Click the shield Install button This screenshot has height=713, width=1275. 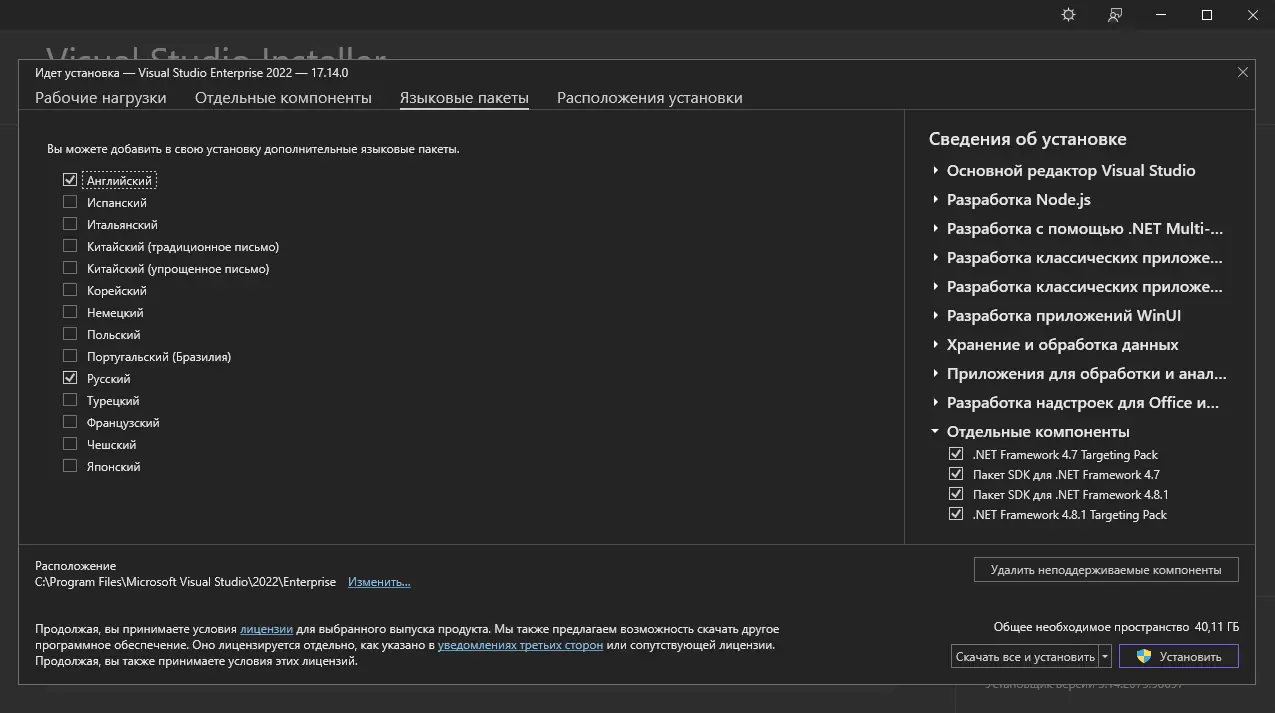1178,657
